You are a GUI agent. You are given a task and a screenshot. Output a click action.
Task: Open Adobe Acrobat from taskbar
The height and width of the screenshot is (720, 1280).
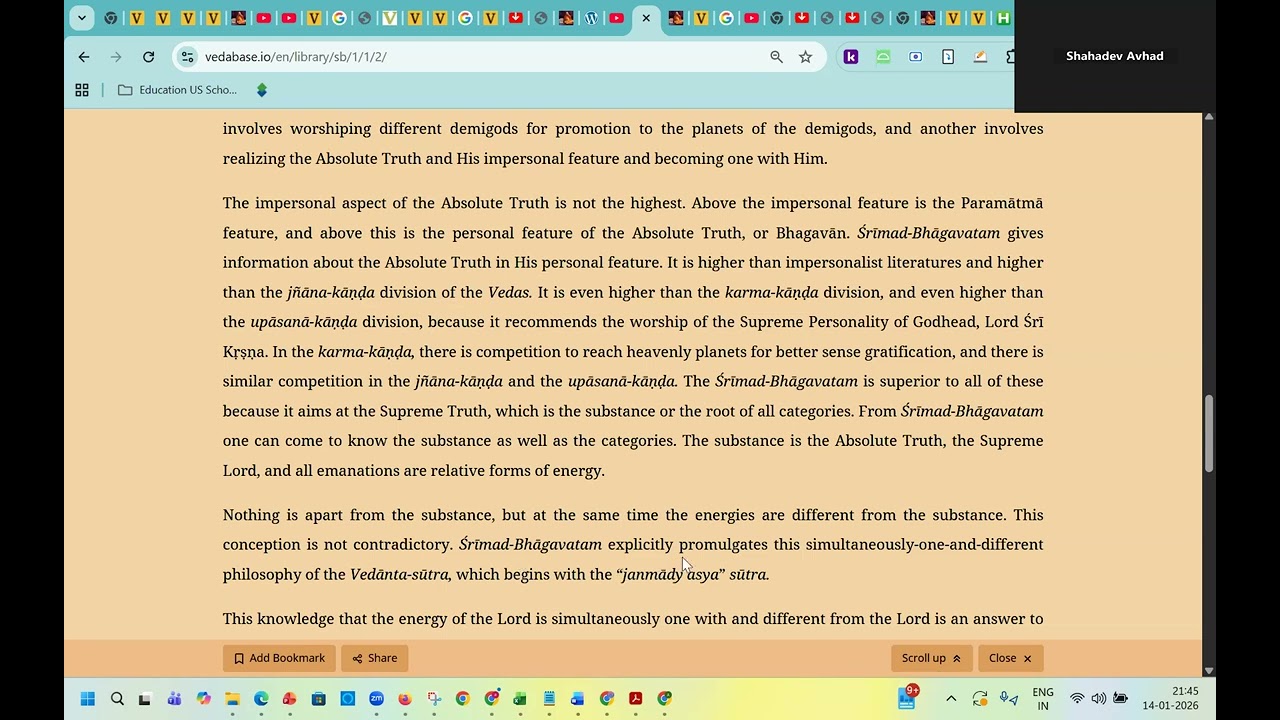click(635, 699)
